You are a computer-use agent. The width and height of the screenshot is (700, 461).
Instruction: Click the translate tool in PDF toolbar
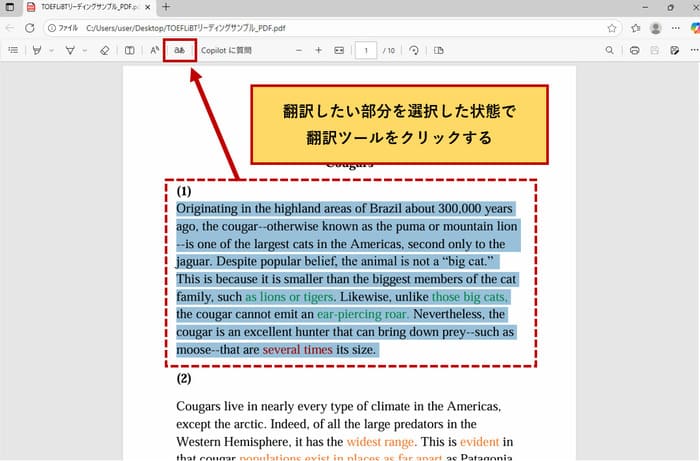(x=179, y=49)
